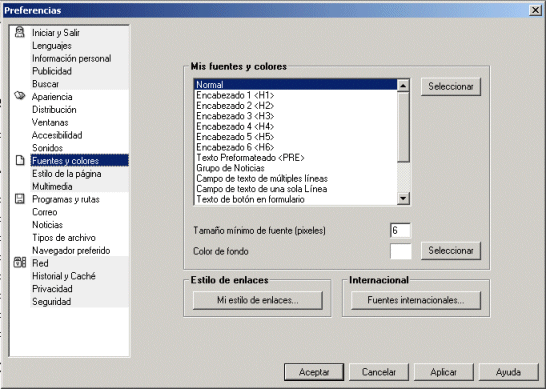Screen dimensions: 546x389
Task: Select Encabezado 4 <H4> entry
Action: (296, 126)
